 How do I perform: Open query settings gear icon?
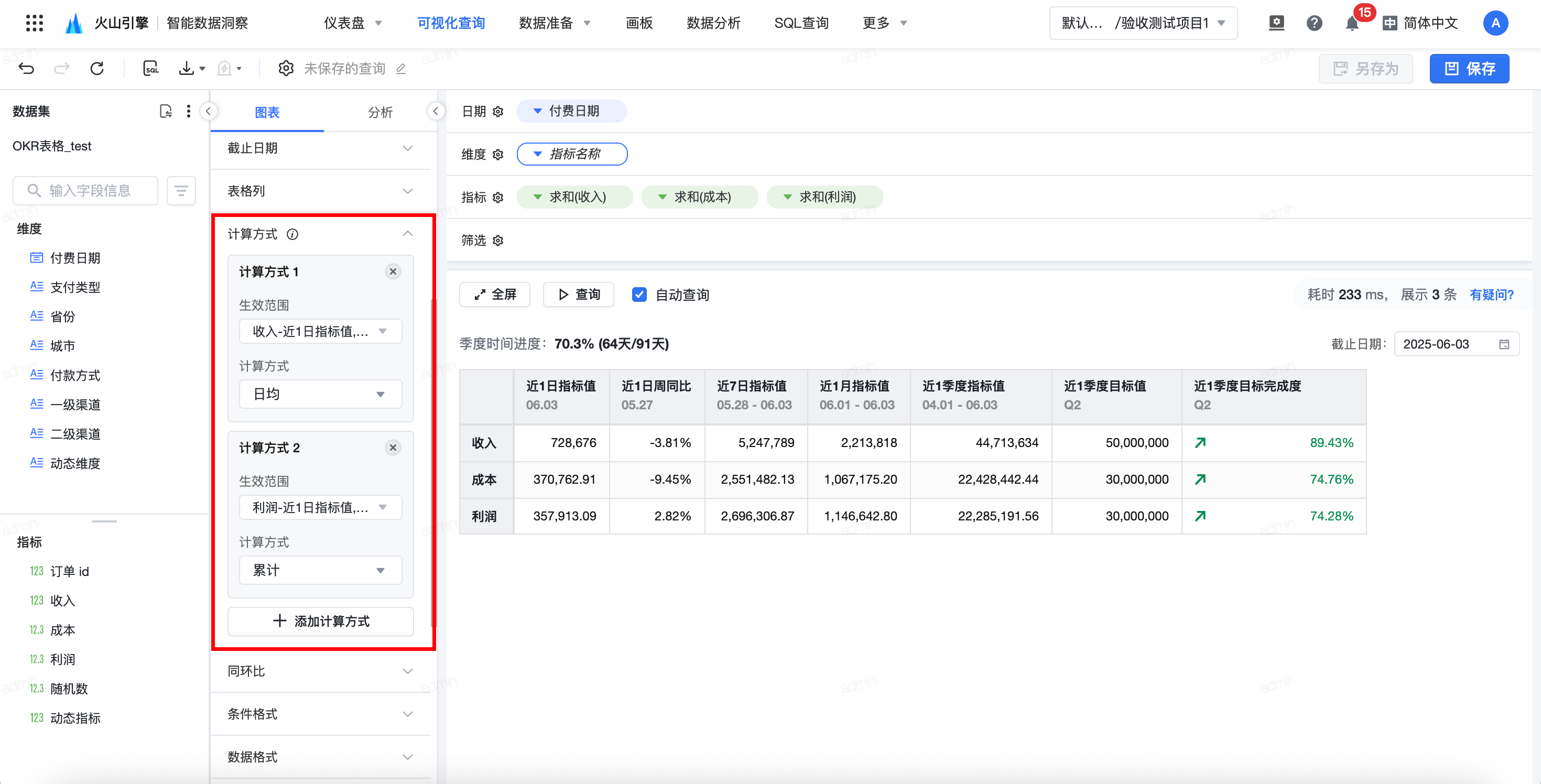(x=286, y=68)
